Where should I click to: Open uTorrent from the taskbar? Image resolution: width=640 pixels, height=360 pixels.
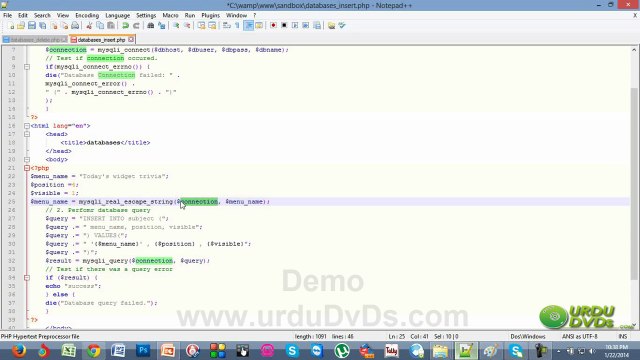[342, 351]
